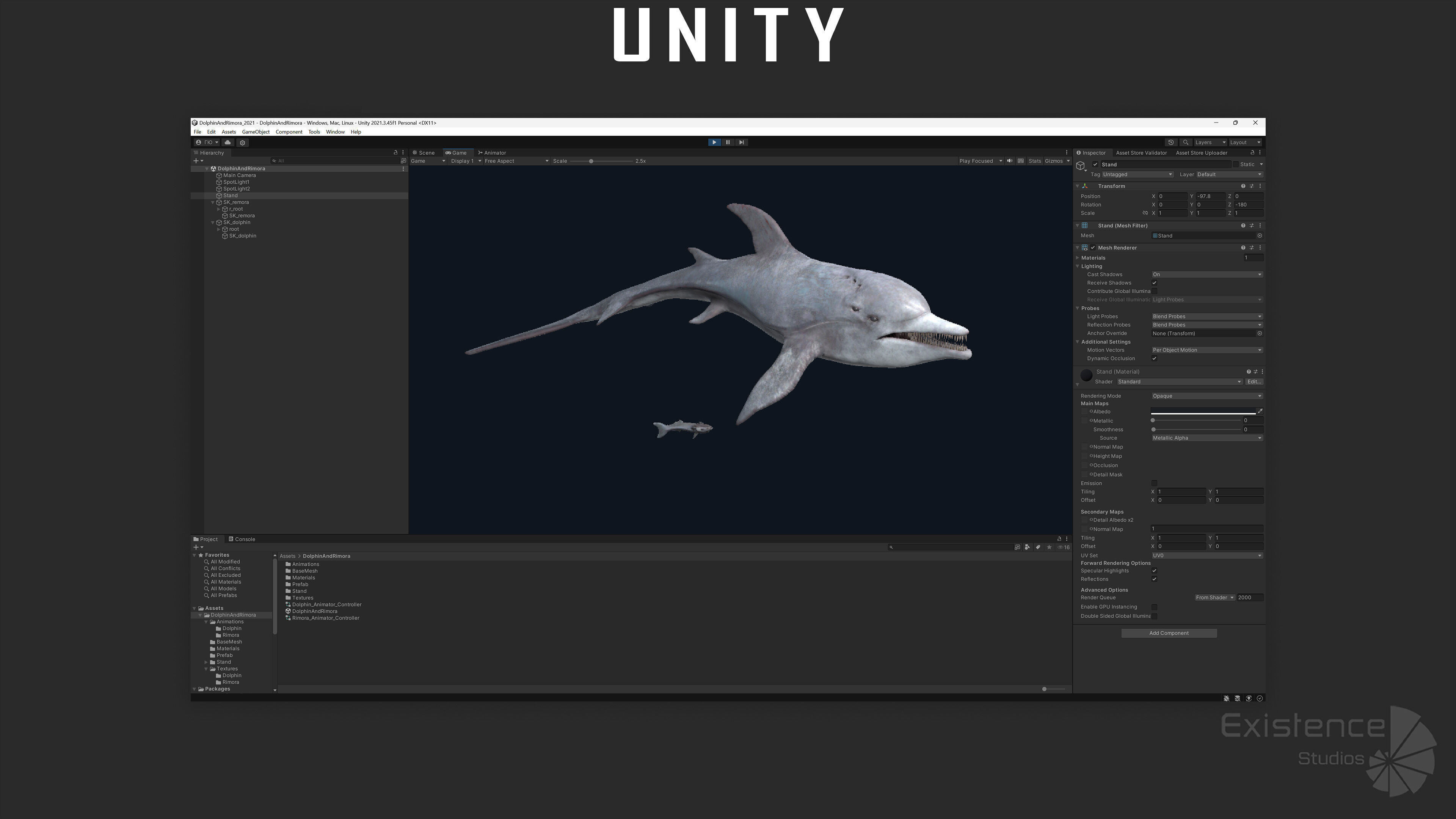This screenshot has height=819, width=1456.
Task: Open Transform preset settings icon
Action: pos(1251,186)
